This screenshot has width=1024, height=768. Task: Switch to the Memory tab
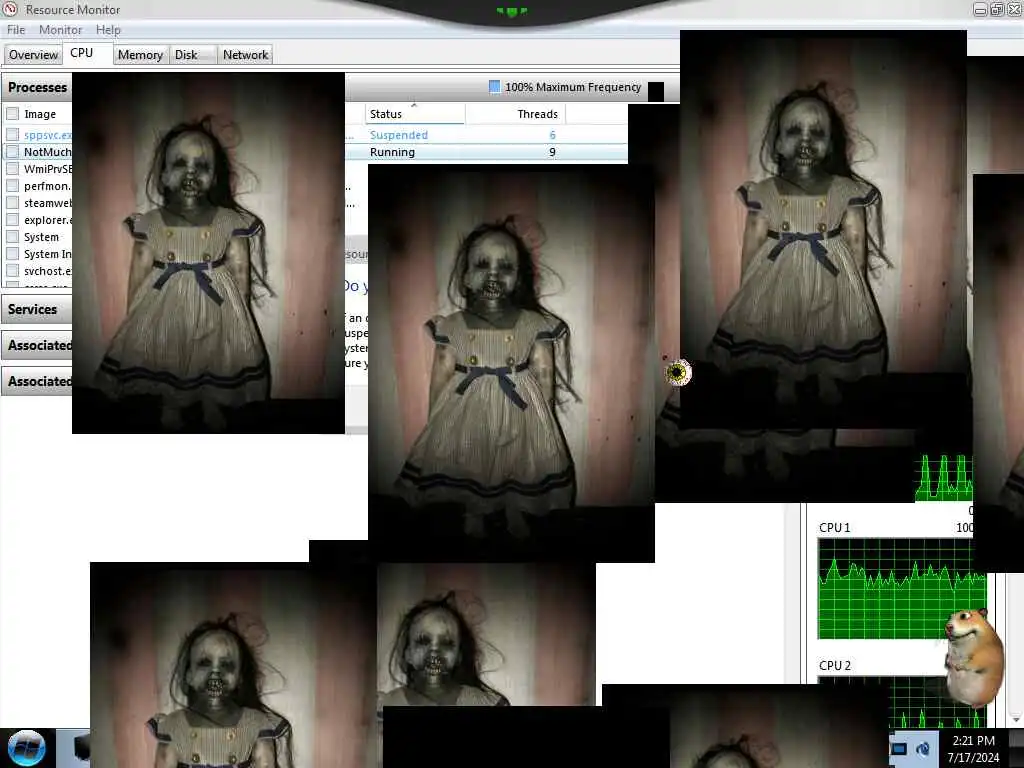point(140,55)
